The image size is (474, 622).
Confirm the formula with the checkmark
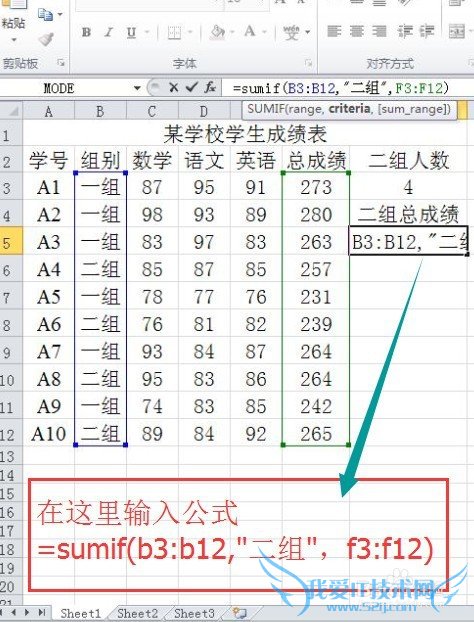click(x=192, y=87)
